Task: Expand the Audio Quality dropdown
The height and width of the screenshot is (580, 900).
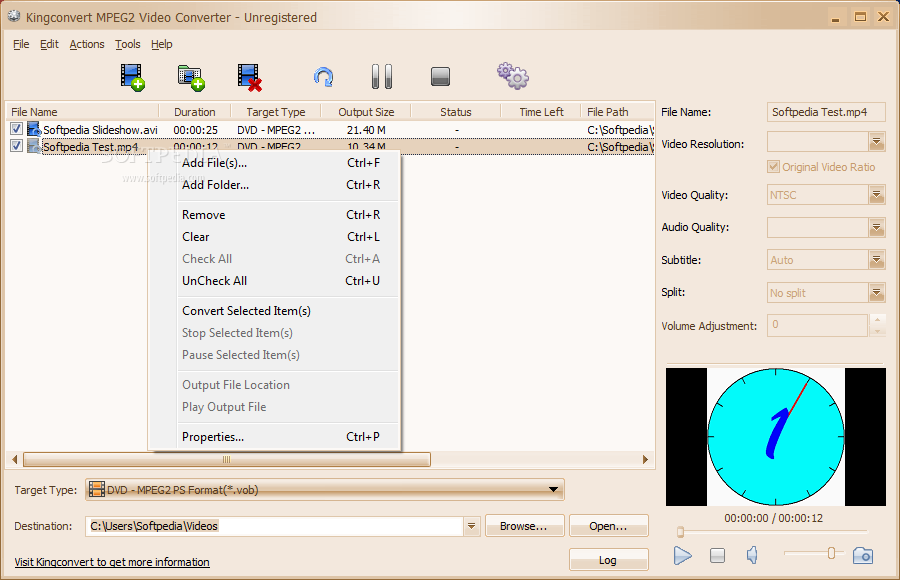Action: pos(876,227)
